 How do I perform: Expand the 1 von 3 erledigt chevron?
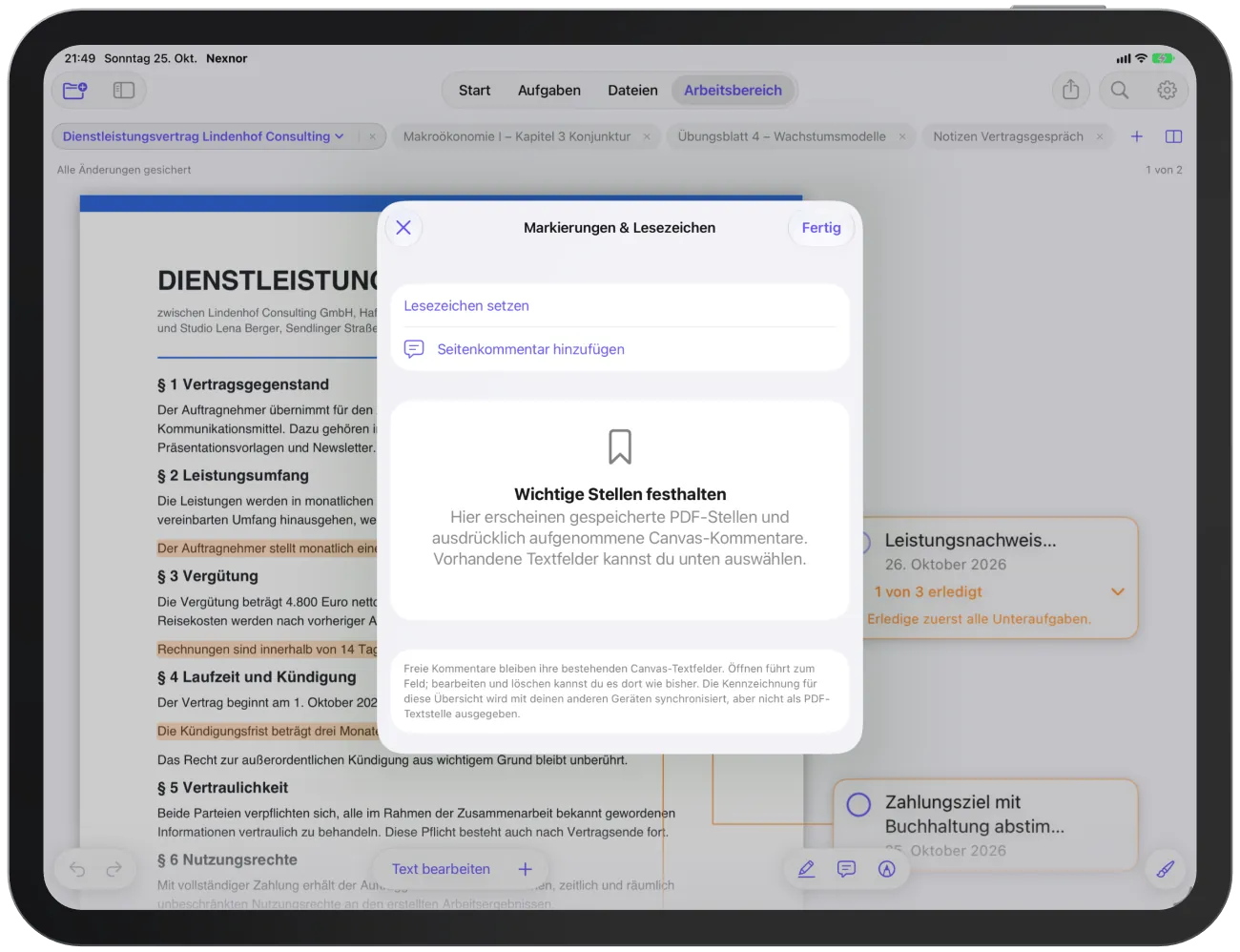(x=1118, y=591)
